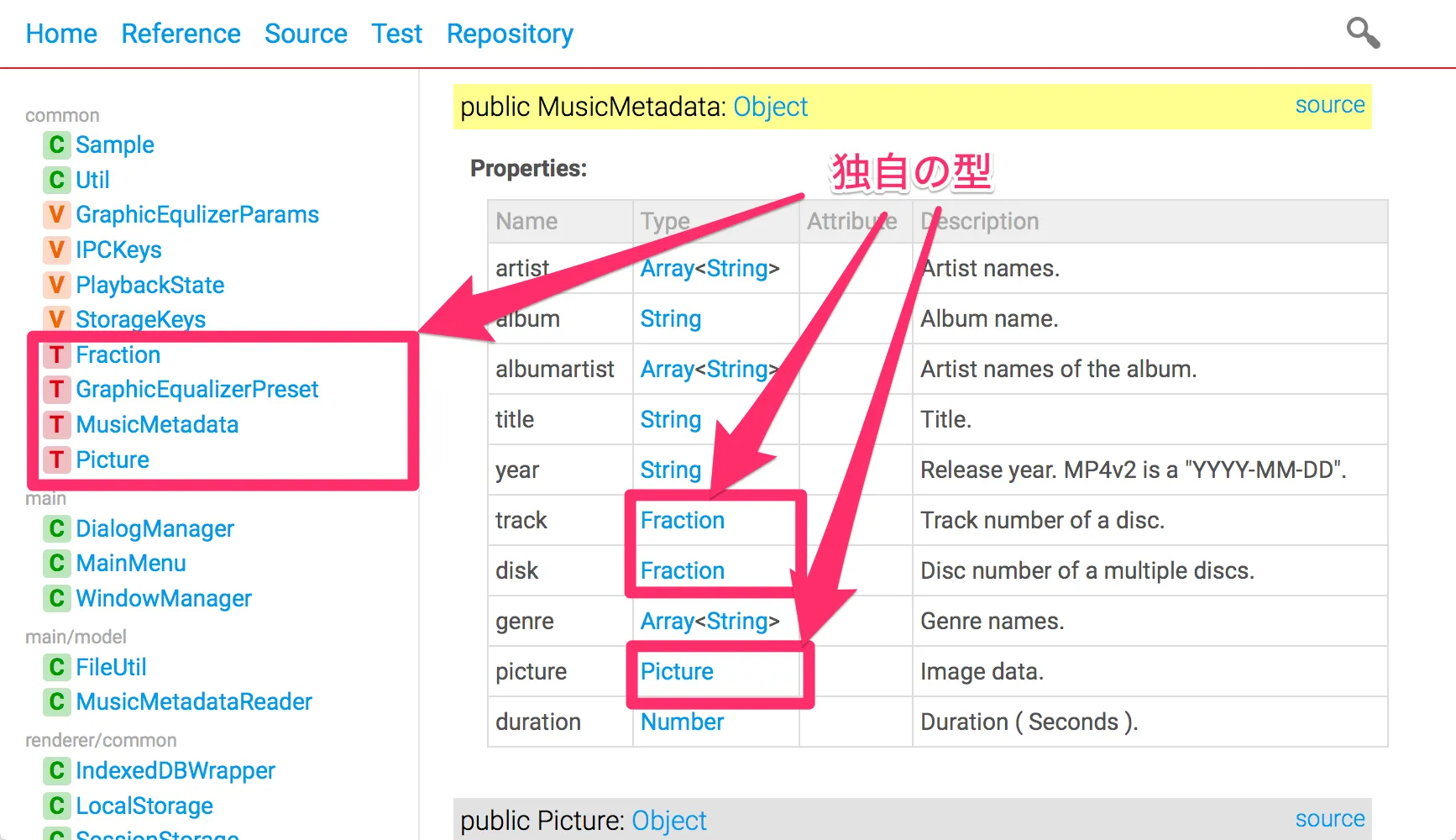This screenshot has width=1456, height=840.
Task: Open source link for MusicMetadata
Action: [x=1329, y=105]
